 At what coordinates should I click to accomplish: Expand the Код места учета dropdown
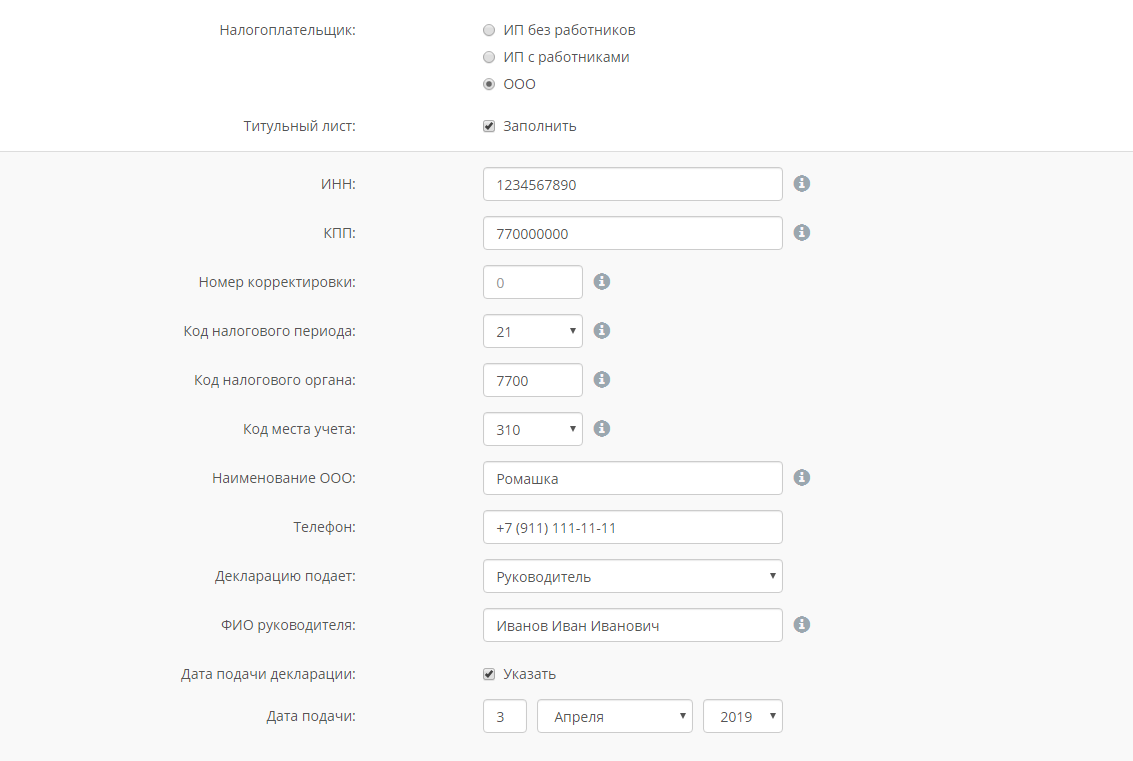point(532,429)
